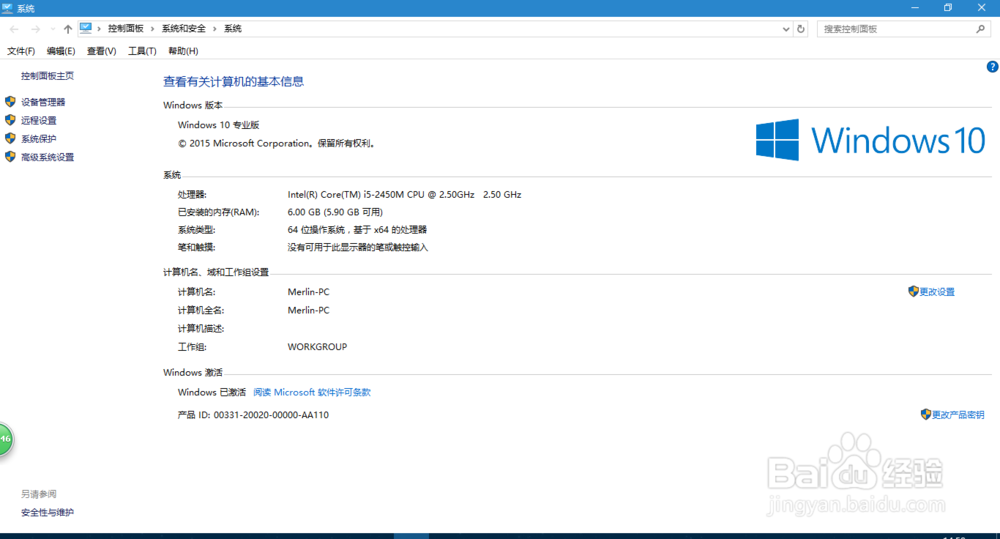The width and height of the screenshot is (1000, 539).
Task: Click the shield icon beside 系统保护
Action: [x=10, y=138]
